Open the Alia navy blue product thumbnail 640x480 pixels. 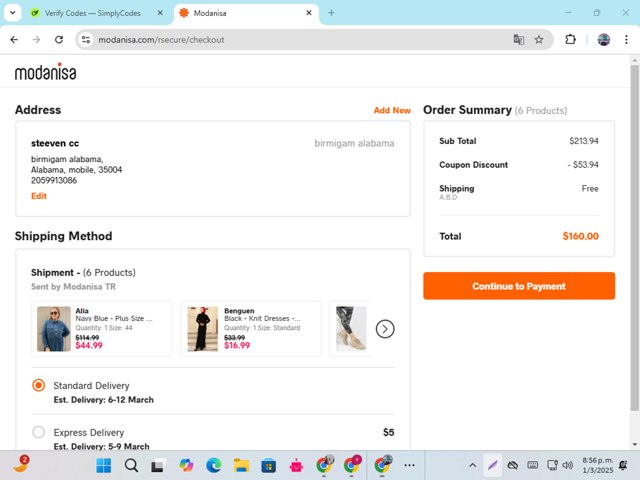tap(54, 329)
